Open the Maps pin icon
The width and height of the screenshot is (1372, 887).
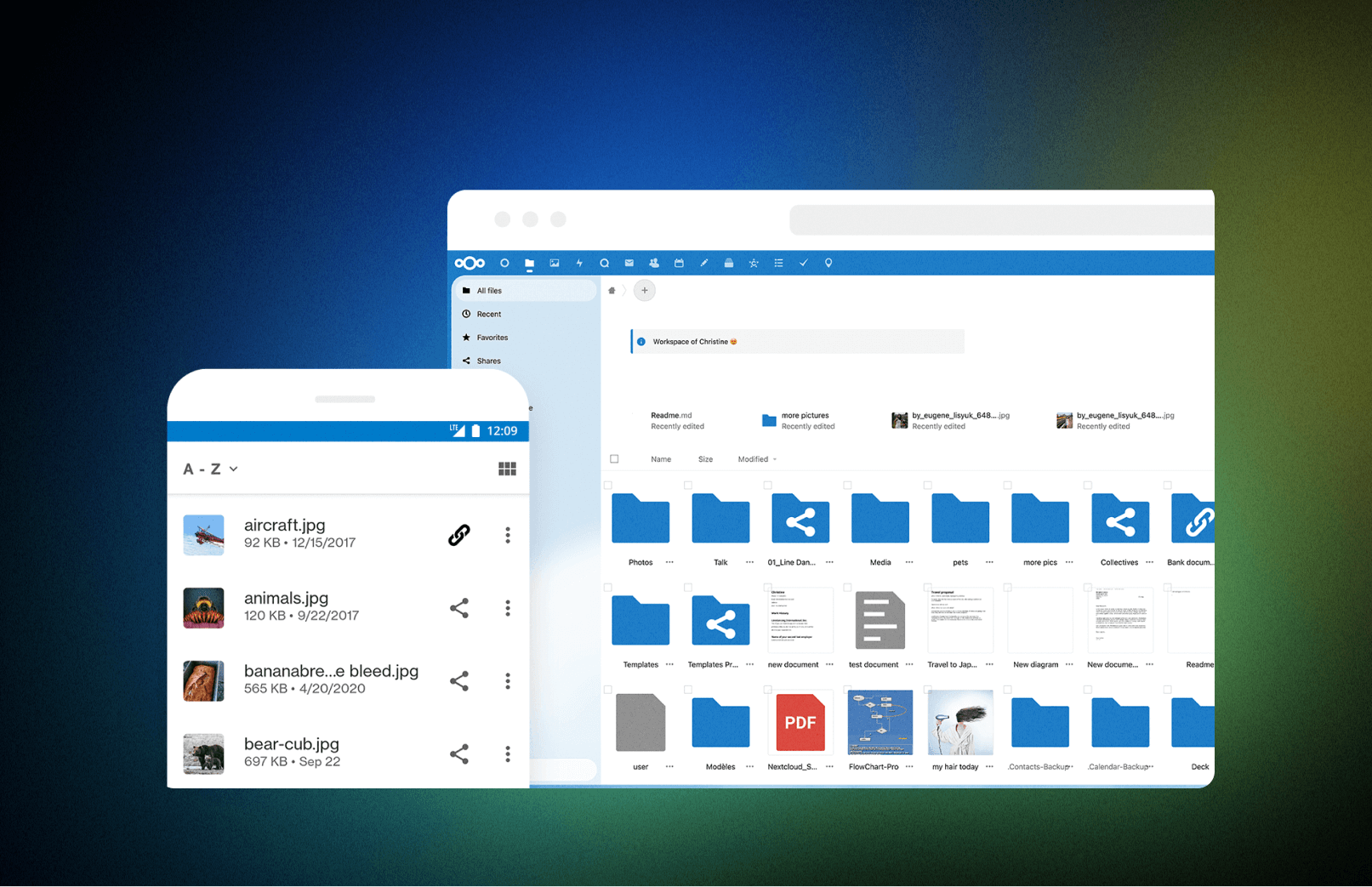[x=828, y=264]
